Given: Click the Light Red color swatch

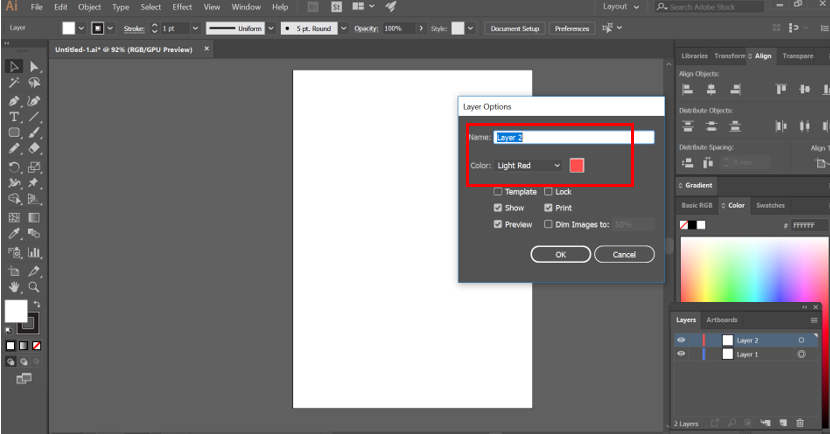Looking at the screenshot, I should pyautogui.click(x=576, y=166).
